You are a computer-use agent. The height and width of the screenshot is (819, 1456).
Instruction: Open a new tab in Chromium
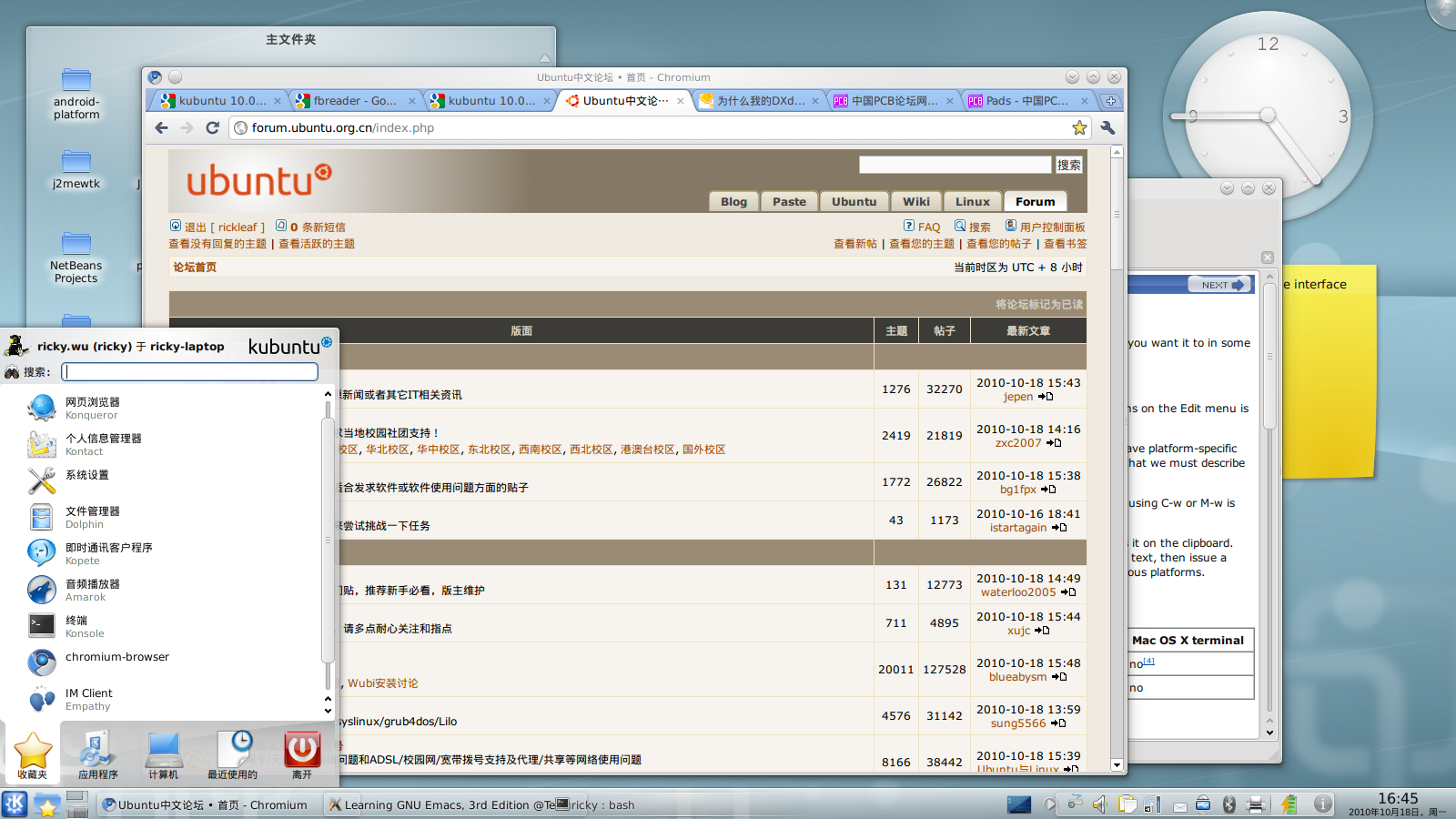1111,101
